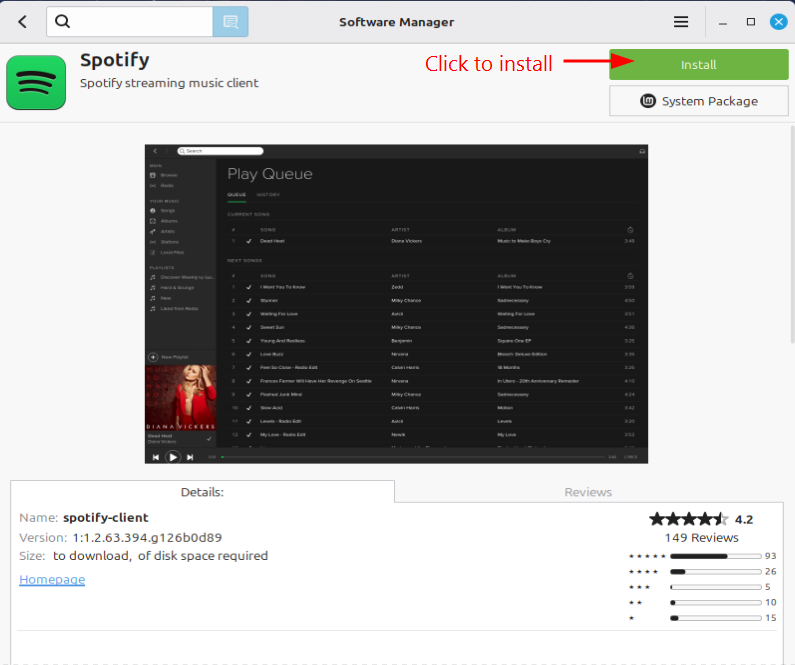Minimize the Software Manager window

[x=723, y=22]
